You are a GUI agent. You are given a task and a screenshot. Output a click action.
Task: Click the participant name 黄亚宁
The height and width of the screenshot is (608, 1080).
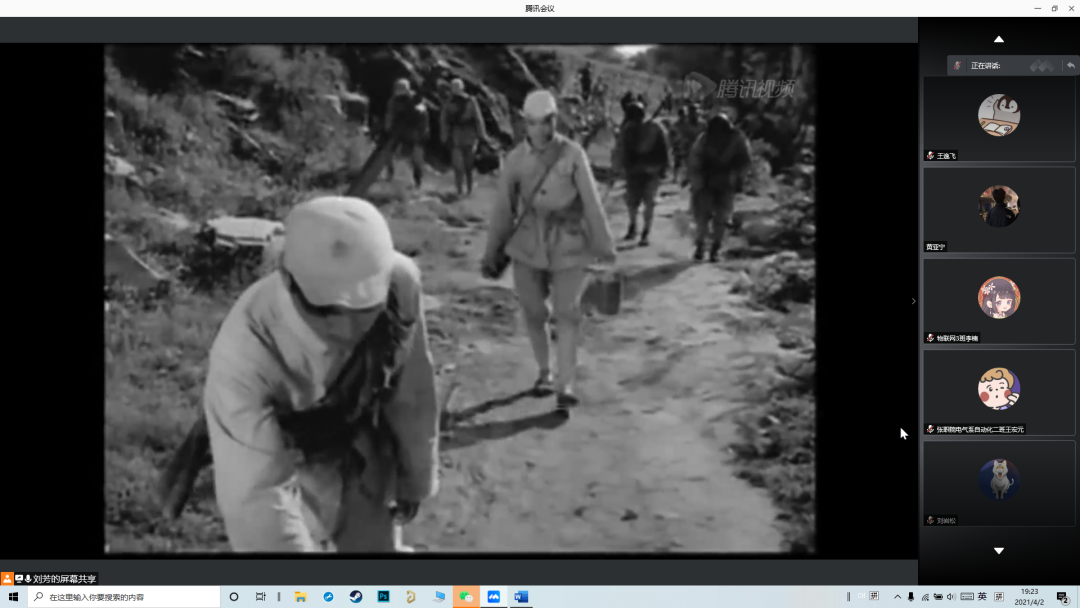point(935,247)
